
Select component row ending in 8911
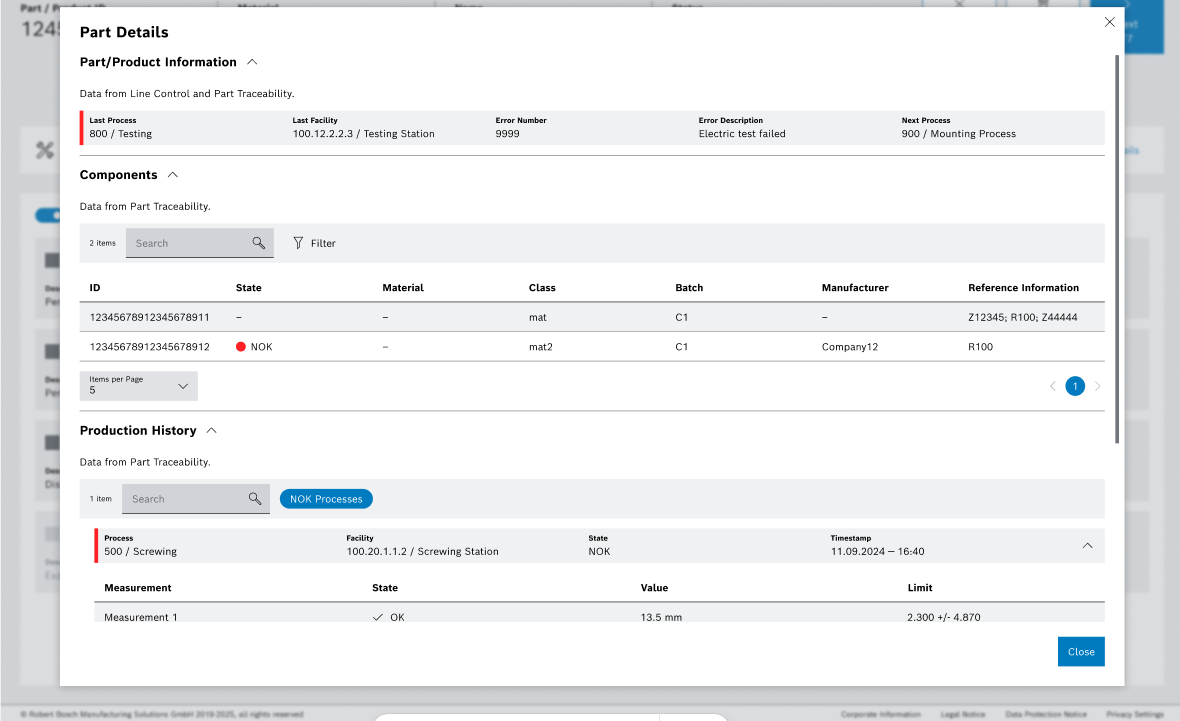coord(150,317)
